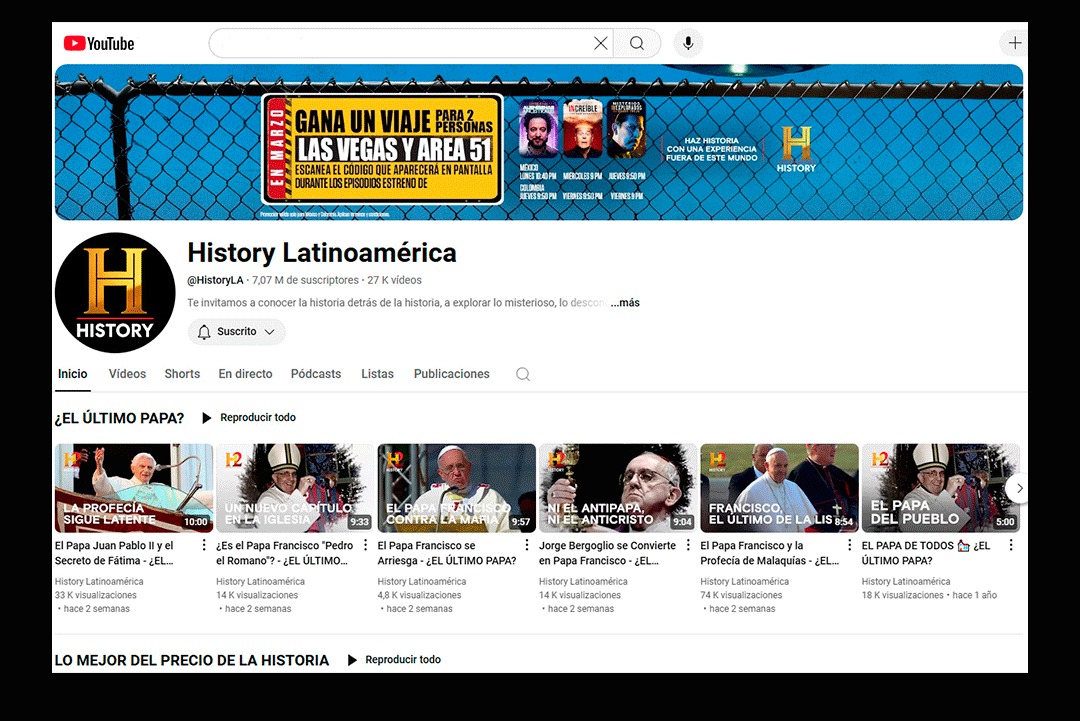The height and width of the screenshot is (721, 1080).
Task: Click the channel search magnifier icon
Action: click(x=523, y=374)
